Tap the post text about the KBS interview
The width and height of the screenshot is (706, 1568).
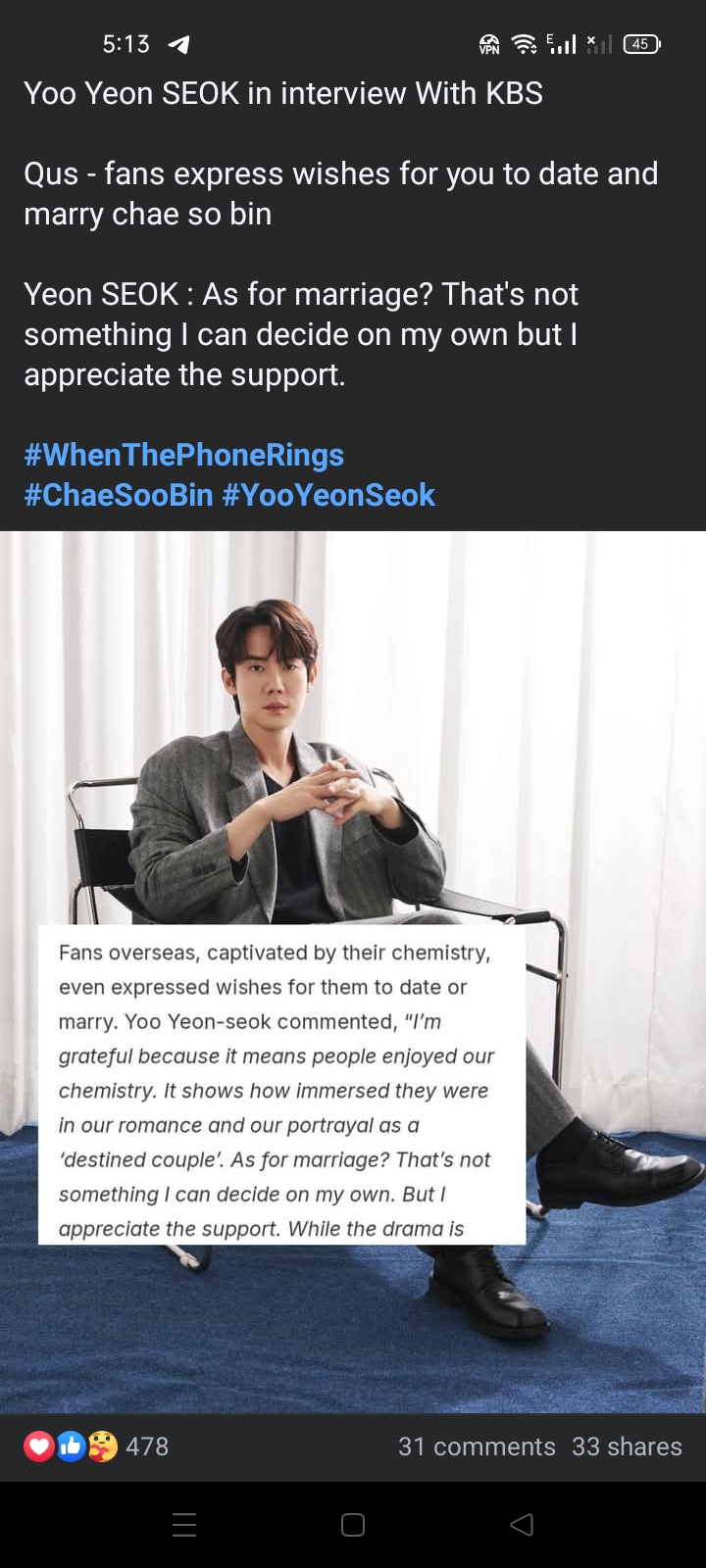click(341, 233)
